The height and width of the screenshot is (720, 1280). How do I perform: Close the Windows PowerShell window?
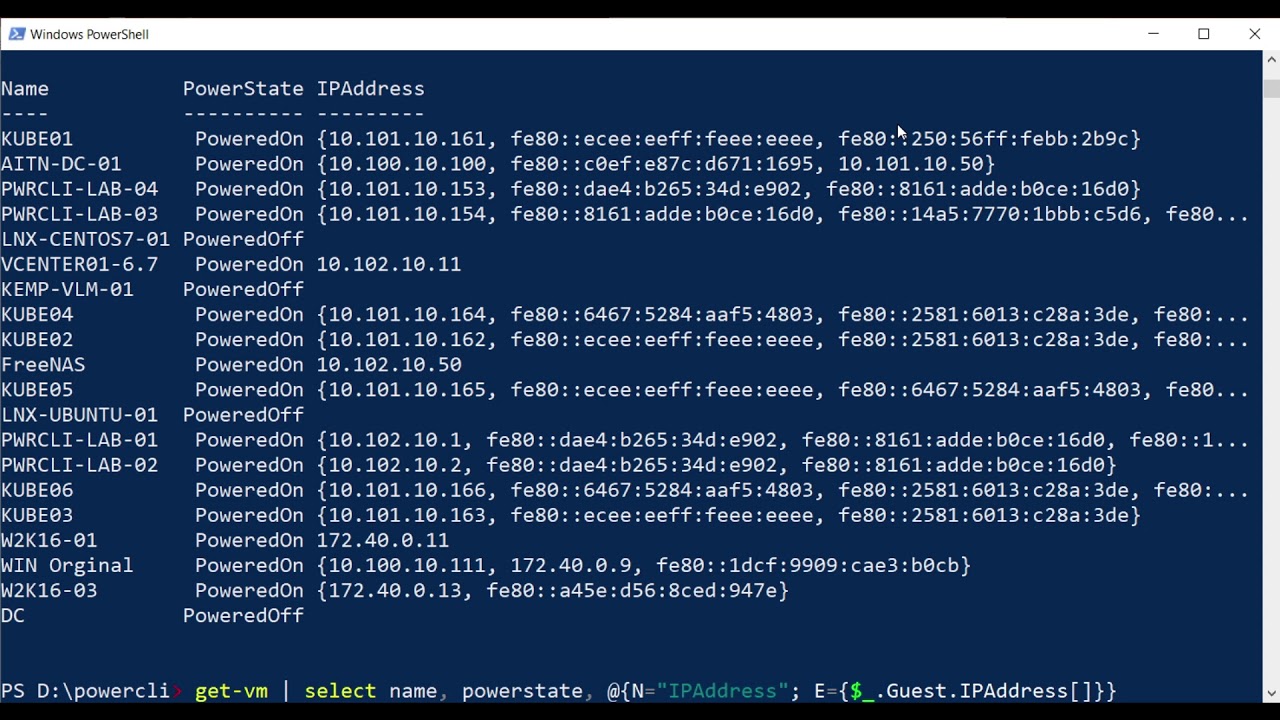tap(1255, 34)
